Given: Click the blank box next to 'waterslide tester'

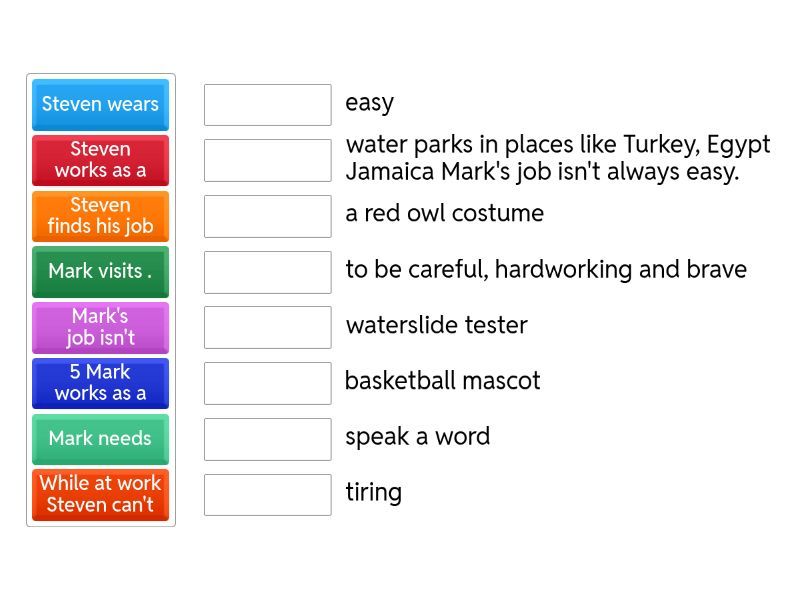Looking at the screenshot, I should [267, 327].
